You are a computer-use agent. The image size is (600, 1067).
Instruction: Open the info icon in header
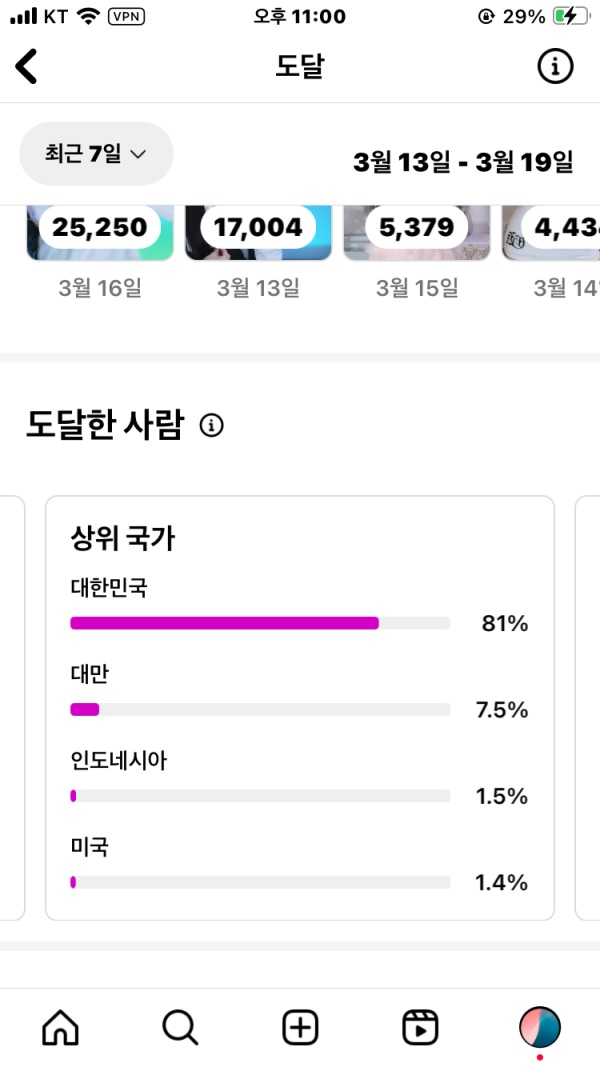pos(556,67)
